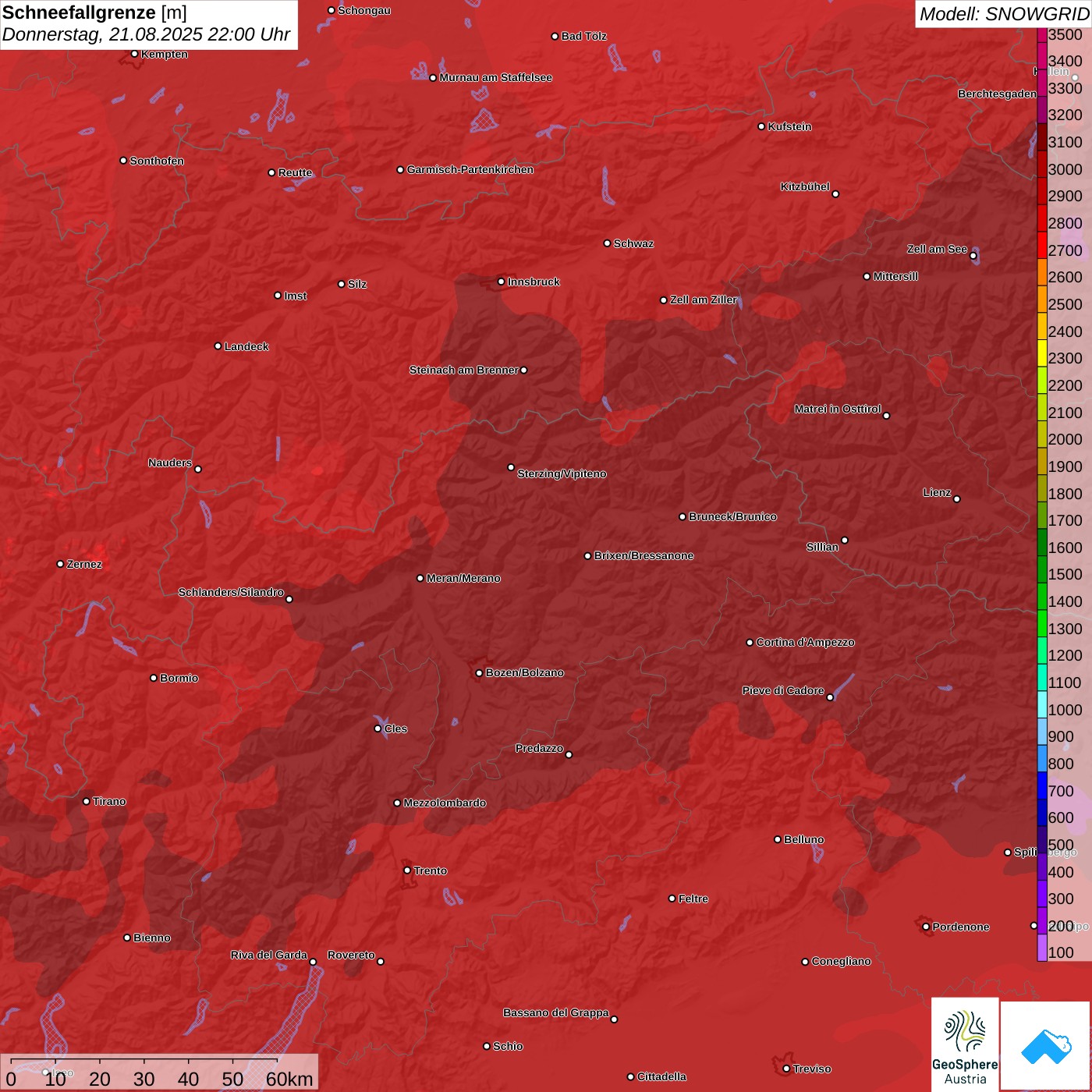The width and height of the screenshot is (1092, 1092).
Task: Click the Conegliano label
Action: 841,961
